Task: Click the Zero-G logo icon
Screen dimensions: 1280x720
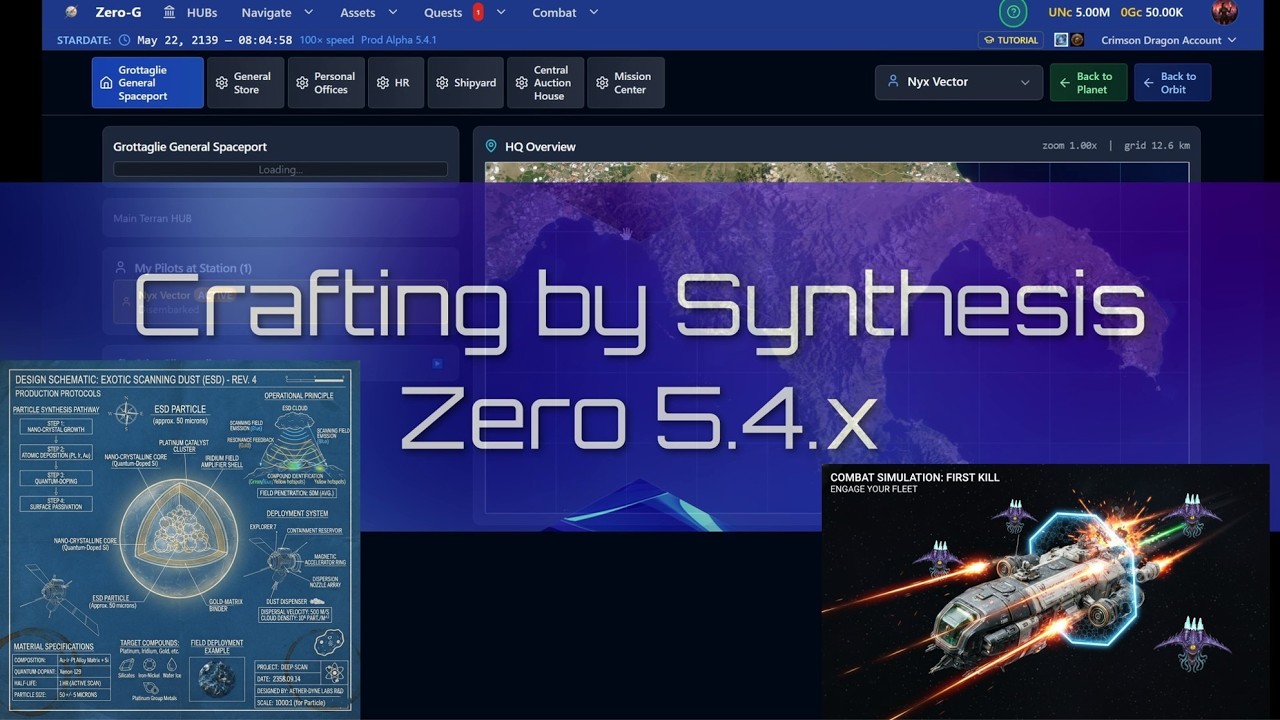Action: tap(71, 12)
